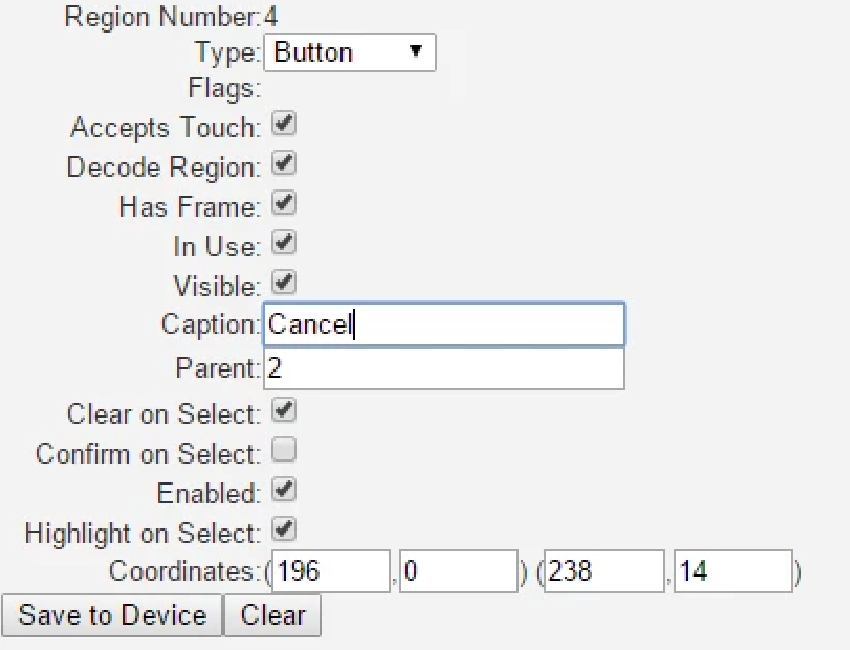Click the coordinate field showing 238
The height and width of the screenshot is (650, 850).
[603, 571]
